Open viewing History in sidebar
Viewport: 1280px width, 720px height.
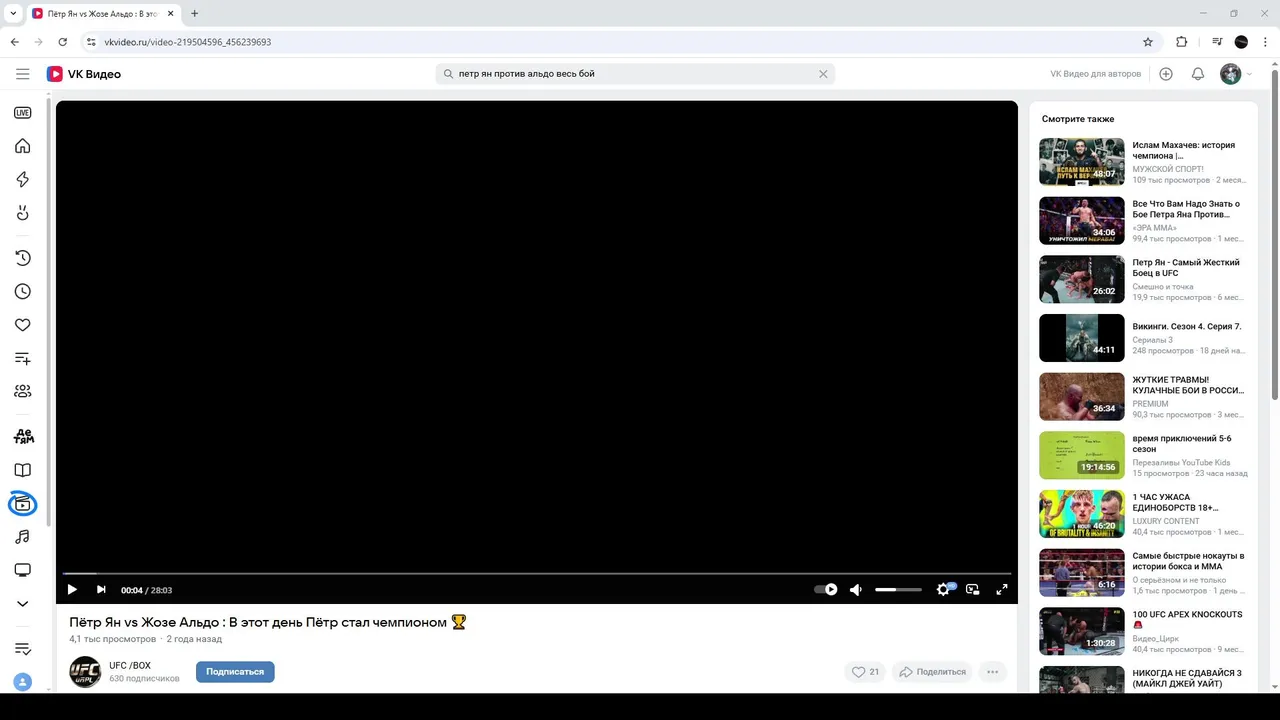tap(22, 258)
